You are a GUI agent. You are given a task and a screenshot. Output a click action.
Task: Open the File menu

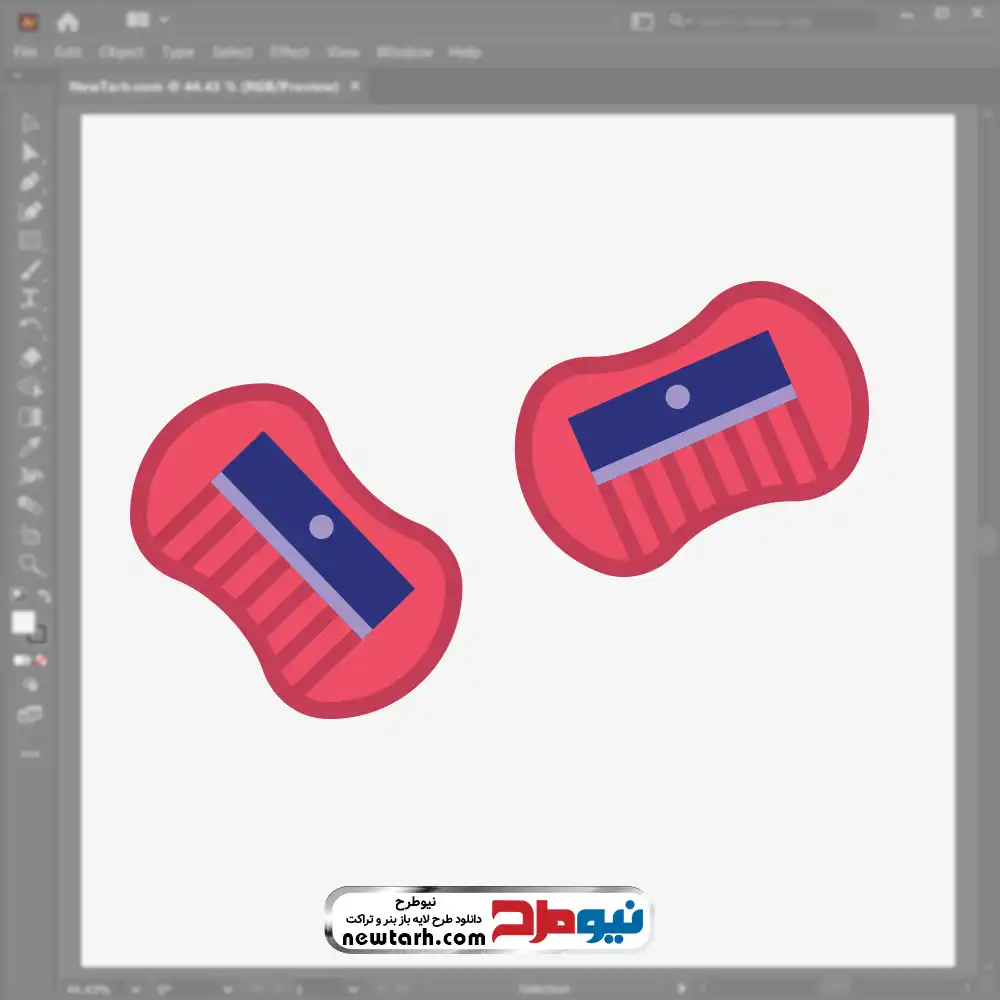(x=25, y=52)
